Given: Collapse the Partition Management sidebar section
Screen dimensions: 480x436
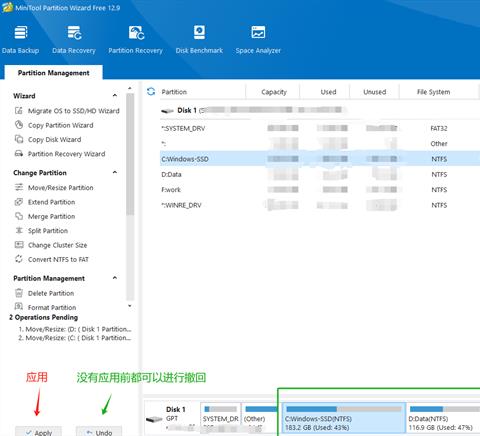Looking at the screenshot, I should 115,278.
